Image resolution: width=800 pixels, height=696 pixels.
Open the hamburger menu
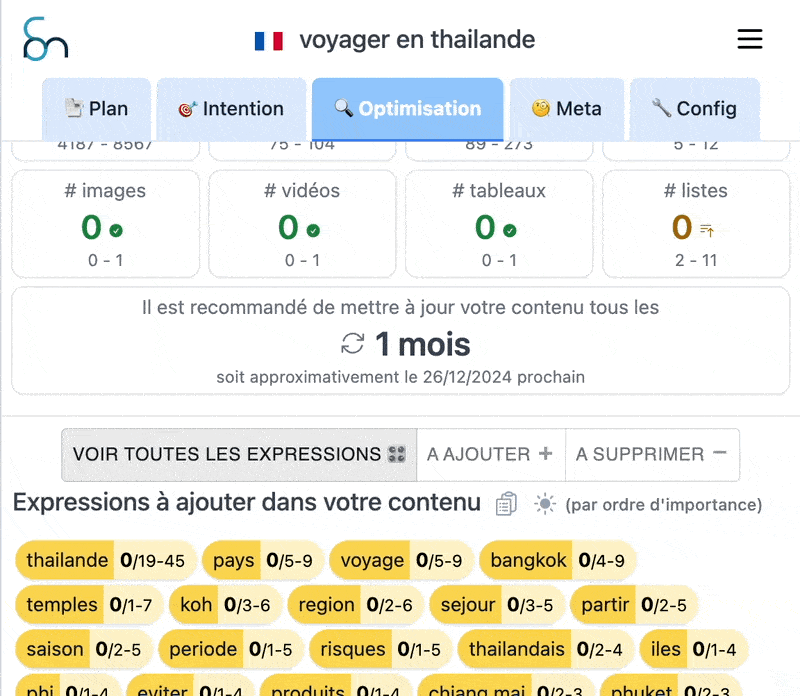click(x=750, y=38)
